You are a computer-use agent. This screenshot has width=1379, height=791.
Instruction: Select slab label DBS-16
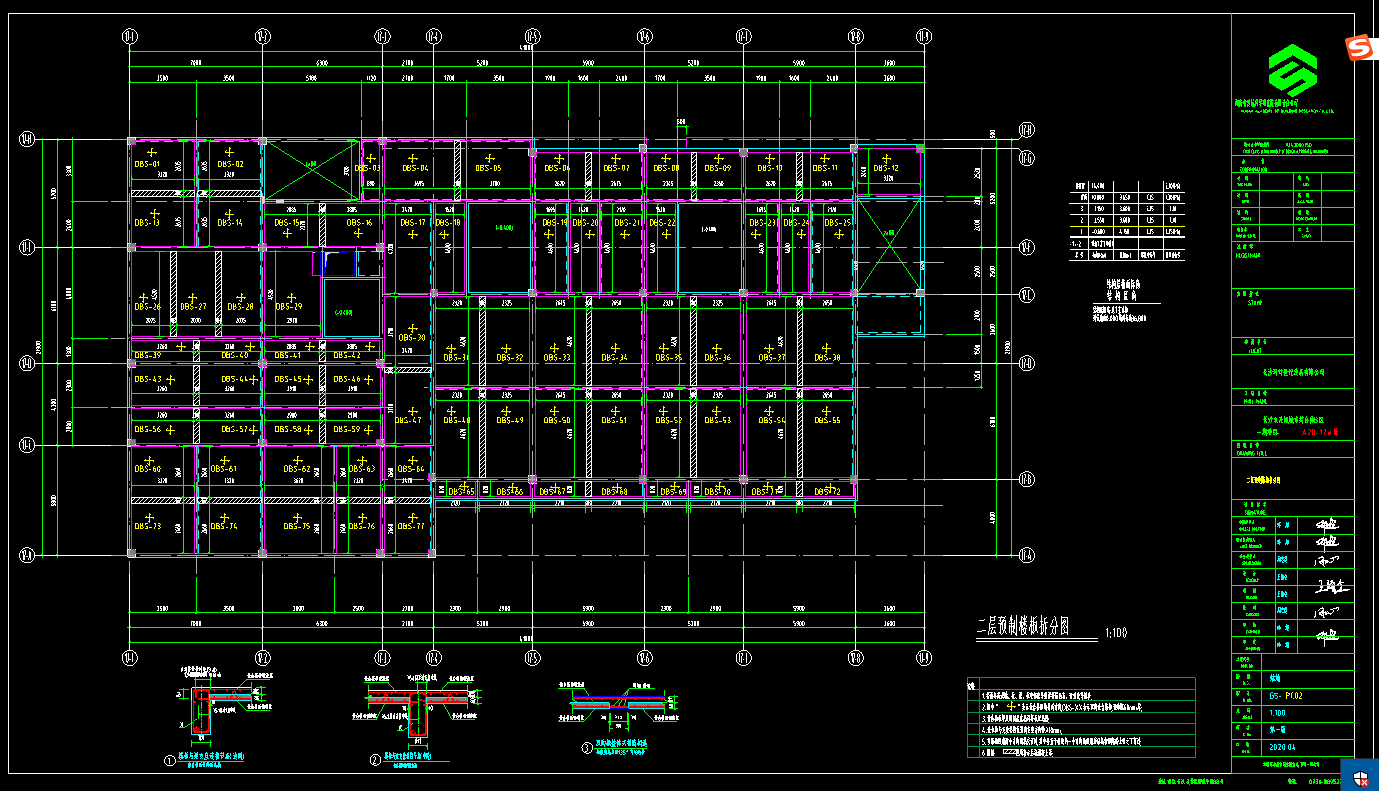pos(359,222)
